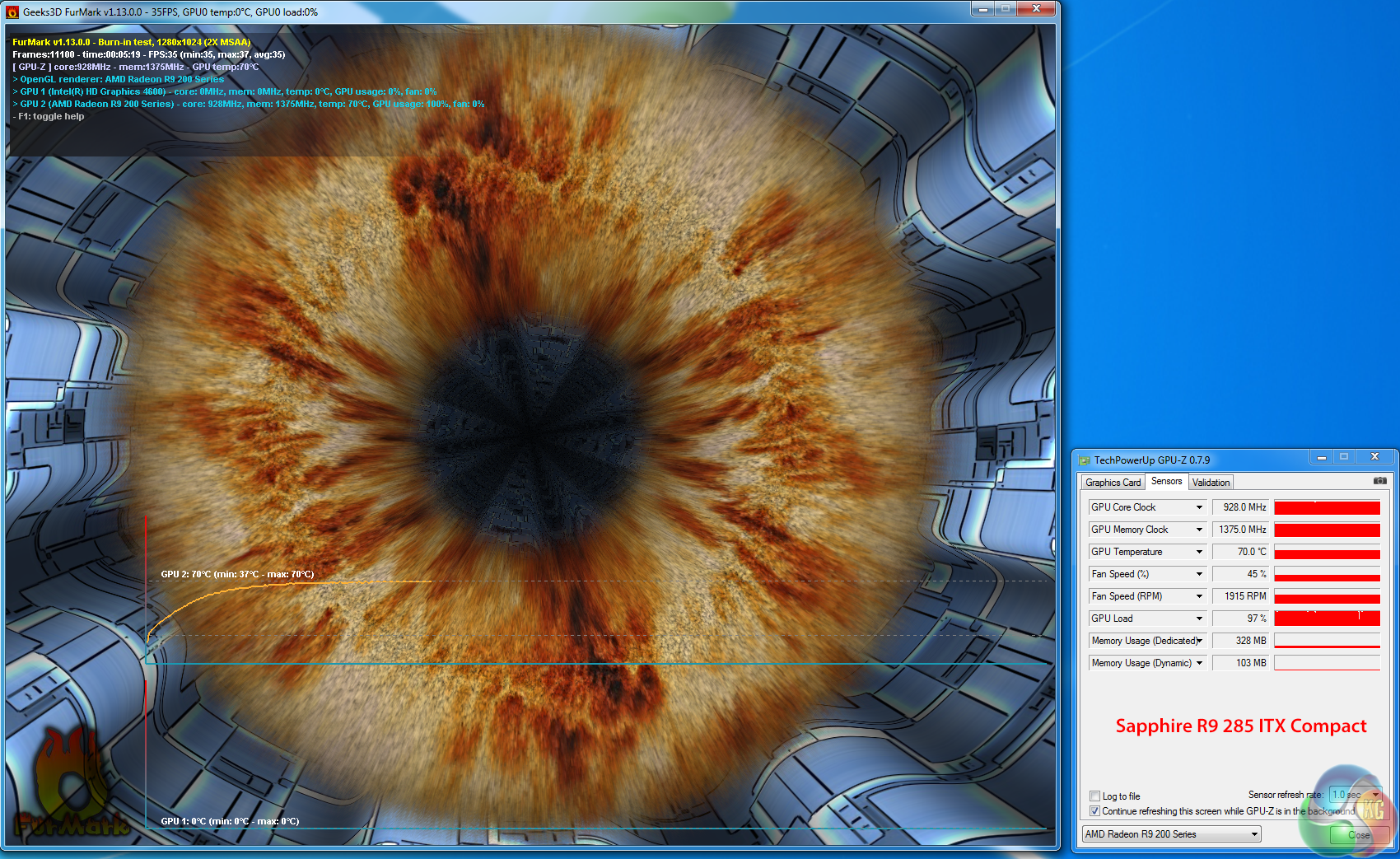Click the 928.0 MHz core clock value
This screenshot has width=1400, height=859.
tap(1241, 507)
